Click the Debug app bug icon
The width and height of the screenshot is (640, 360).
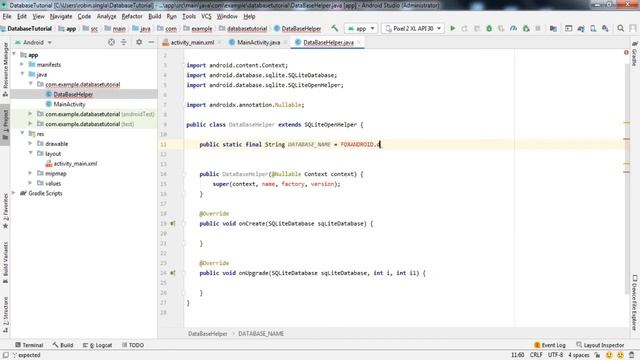[489, 29]
